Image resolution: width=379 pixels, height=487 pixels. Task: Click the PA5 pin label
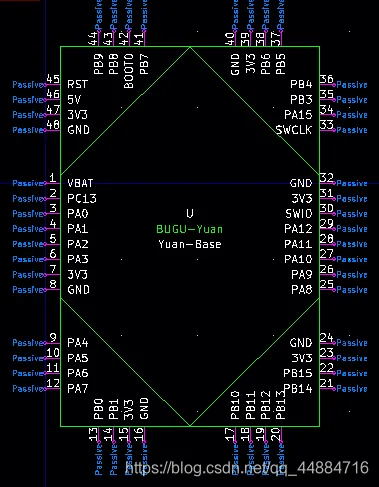pos(78,358)
